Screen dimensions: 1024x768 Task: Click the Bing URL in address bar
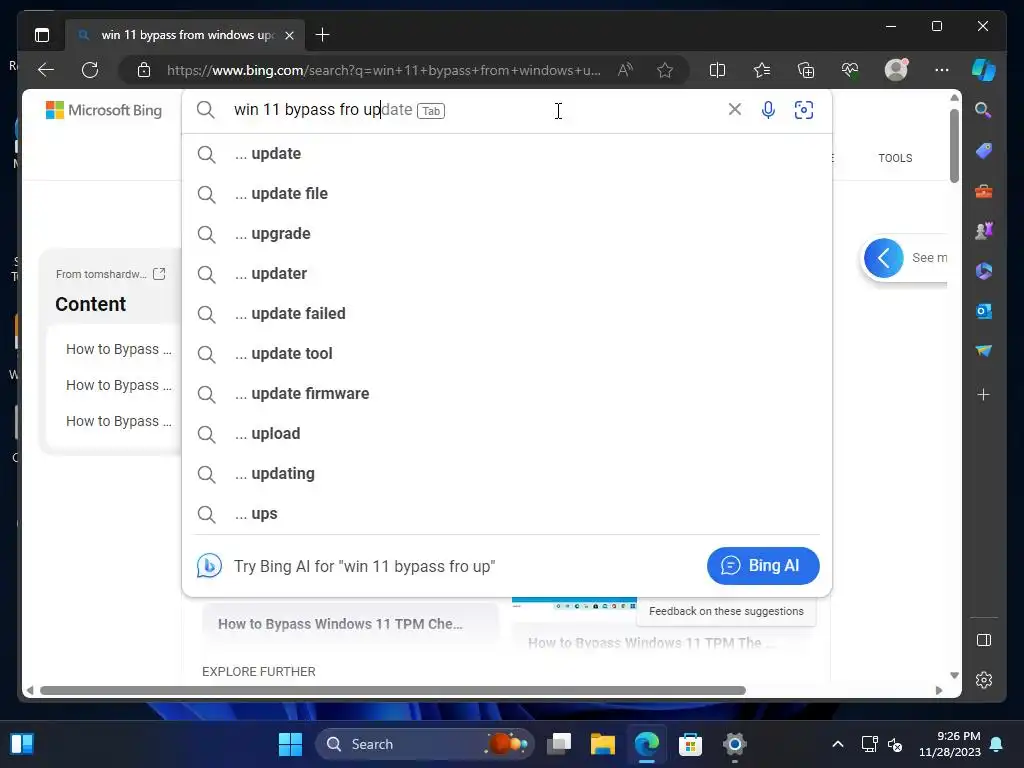pyautogui.click(x=383, y=70)
